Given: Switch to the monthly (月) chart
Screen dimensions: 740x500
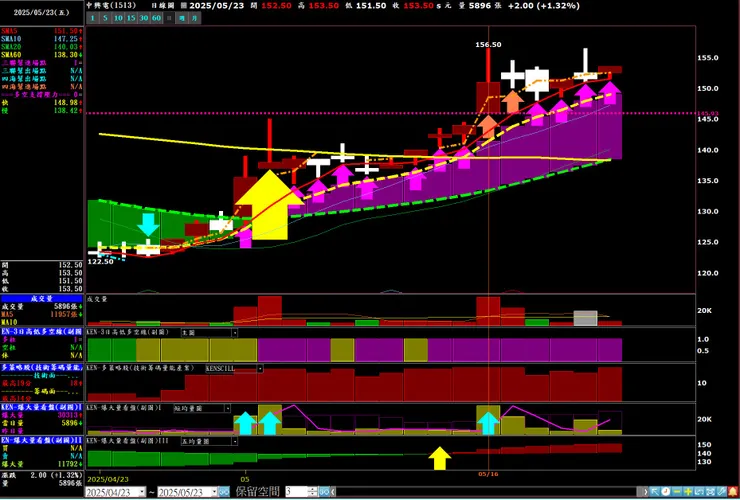Looking at the screenshot, I should 194,18.
